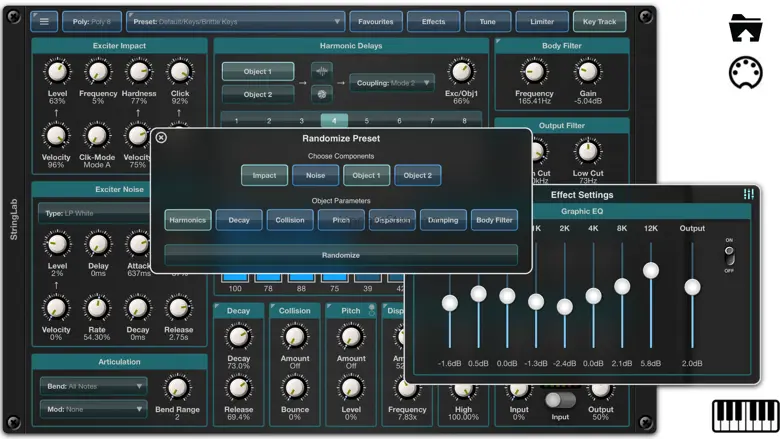Screen dimensions: 780x439
Task: Click the waveform icon beside Object 1
Action: 322,72
